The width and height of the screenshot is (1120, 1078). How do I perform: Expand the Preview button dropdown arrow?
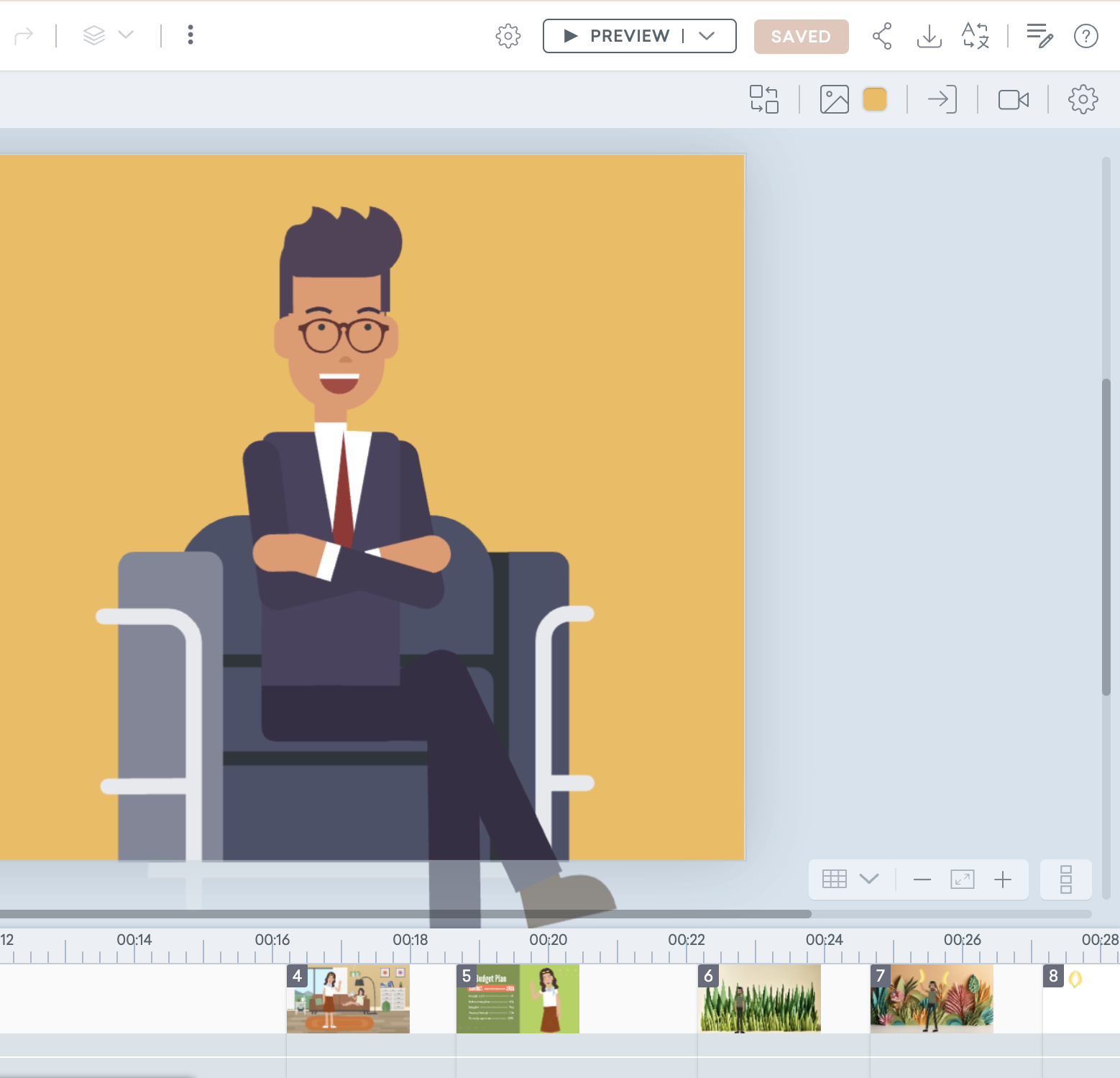[x=707, y=35]
